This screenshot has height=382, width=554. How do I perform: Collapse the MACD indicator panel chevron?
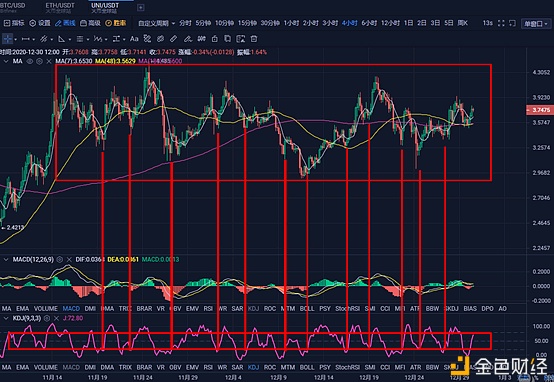coord(6,260)
